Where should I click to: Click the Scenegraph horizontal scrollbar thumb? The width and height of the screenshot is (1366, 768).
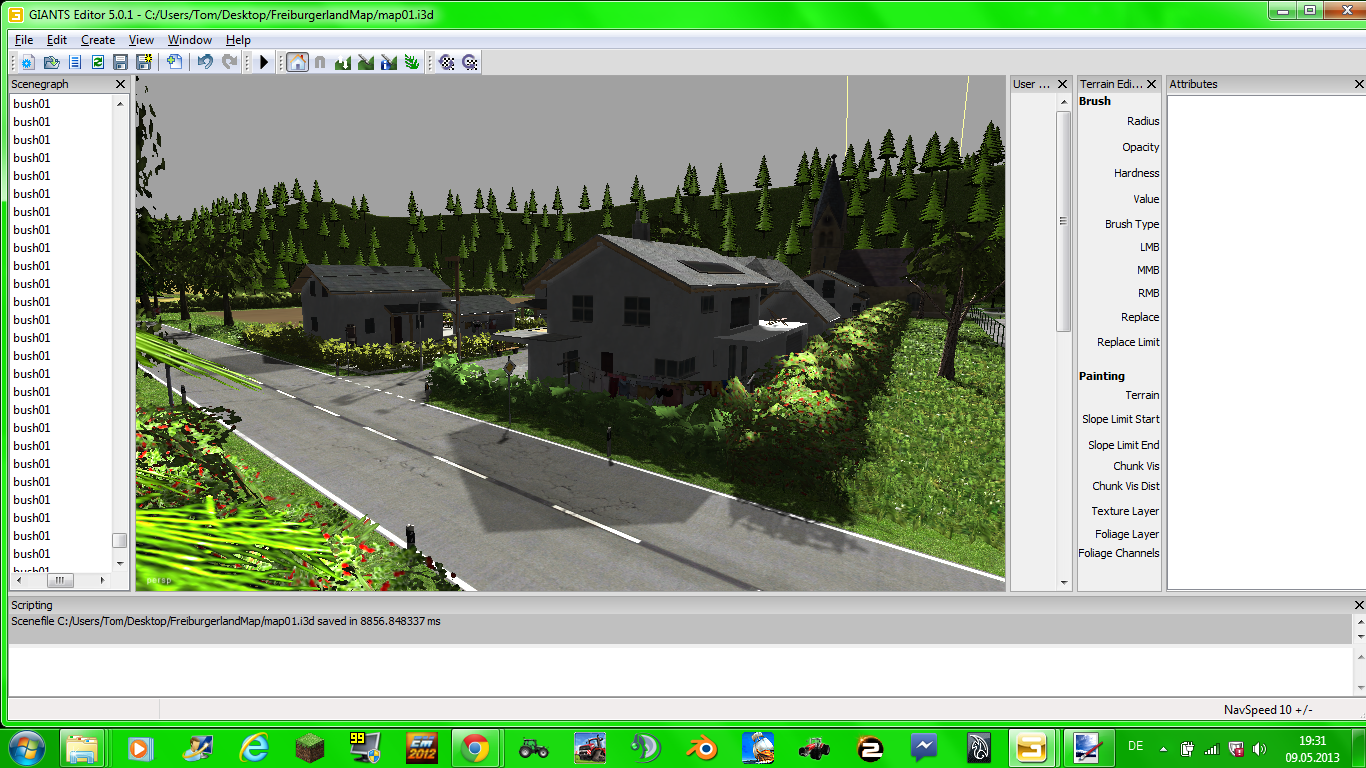[60, 580]
